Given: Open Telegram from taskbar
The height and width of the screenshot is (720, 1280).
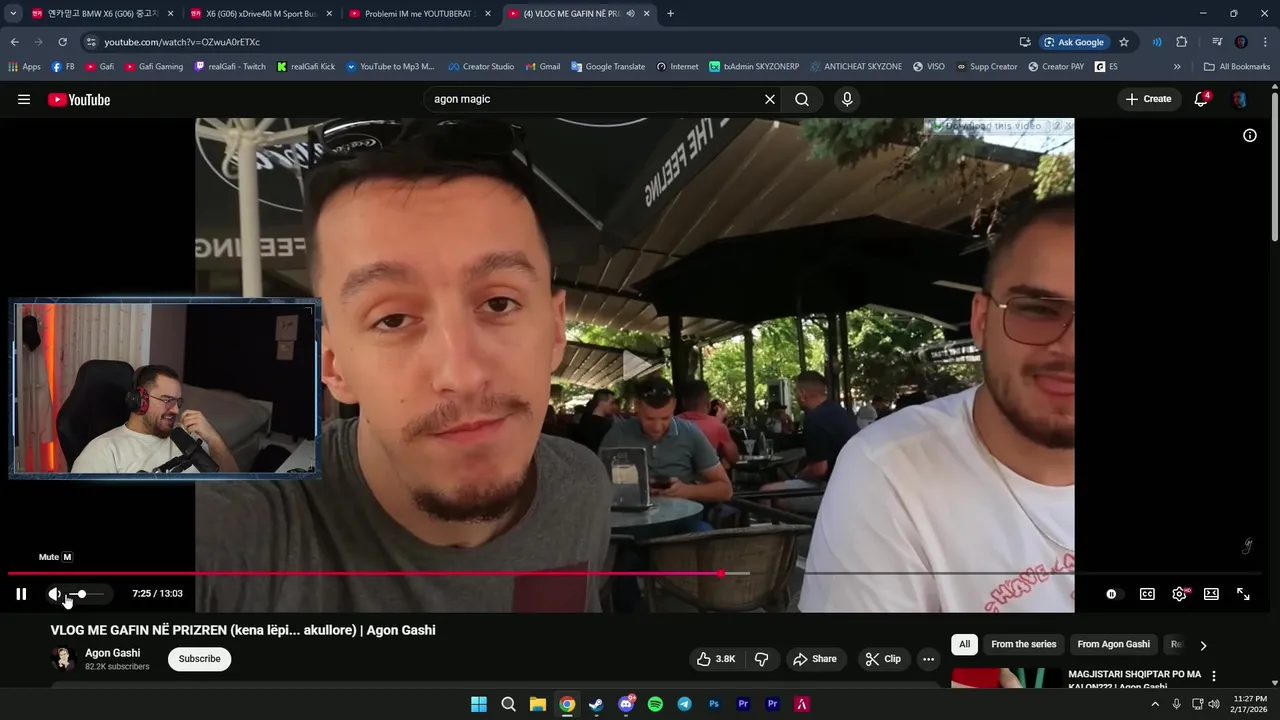Looking at the screenshot, I should point(684,704).
